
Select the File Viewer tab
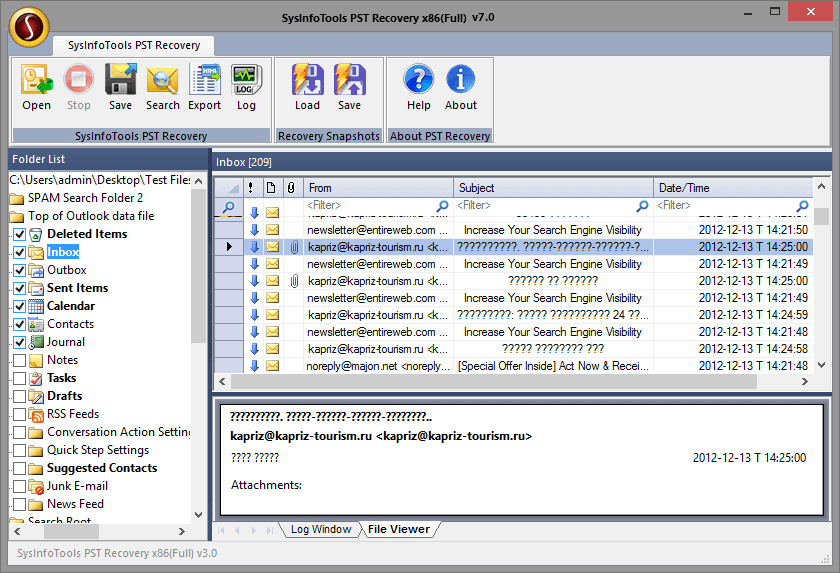[398, 529]
